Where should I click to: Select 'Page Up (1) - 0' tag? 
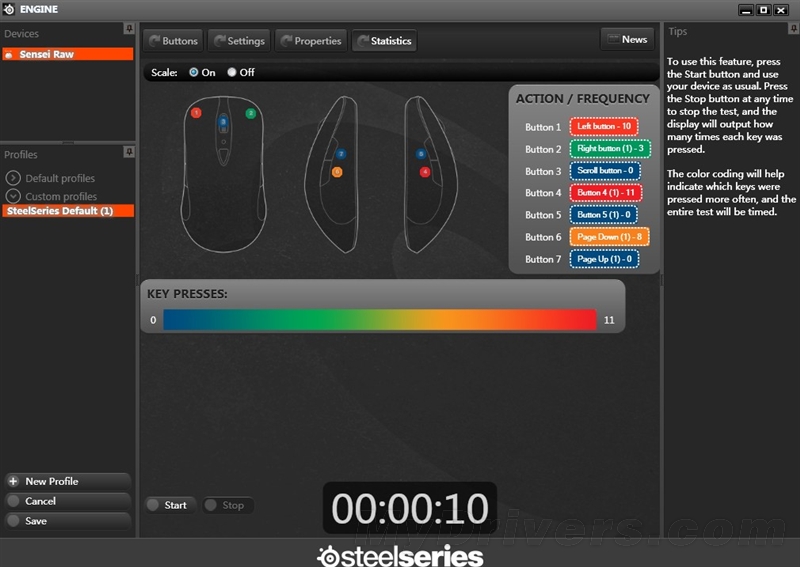pyautogui.click(x=605, y=259)
